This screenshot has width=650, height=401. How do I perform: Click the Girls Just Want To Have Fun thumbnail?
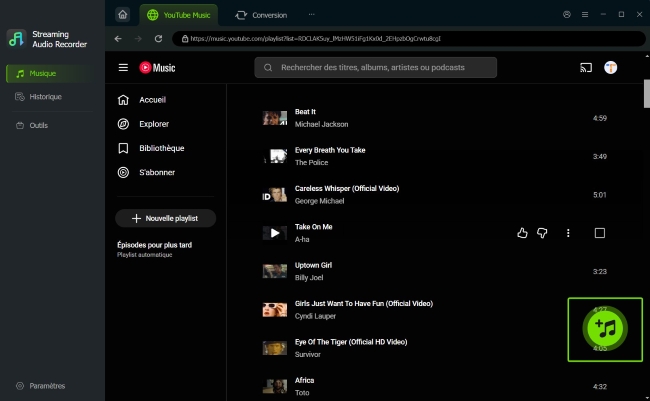[274, 310]
